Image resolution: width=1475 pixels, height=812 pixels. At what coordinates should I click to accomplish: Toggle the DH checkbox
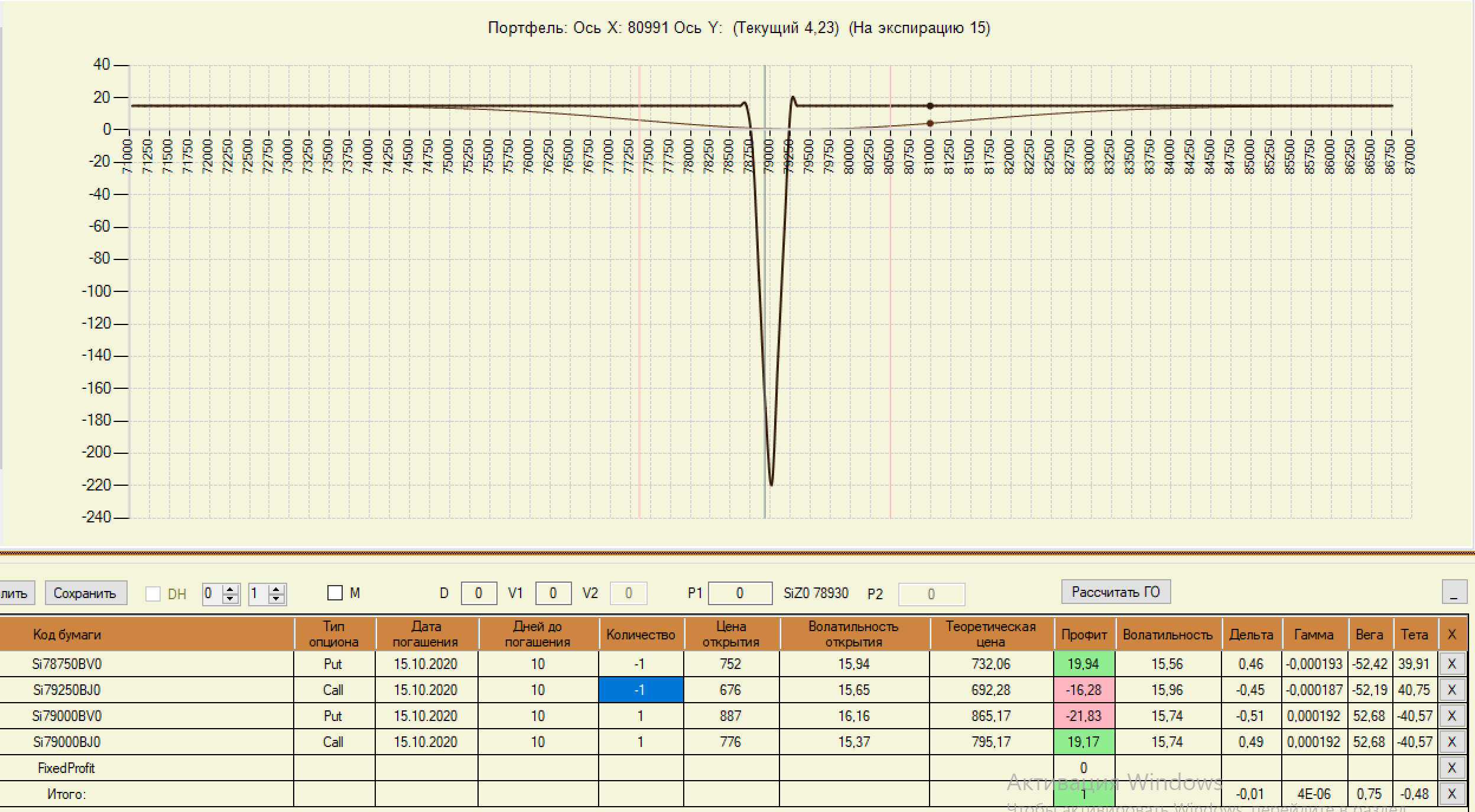(x=153, y=594)
